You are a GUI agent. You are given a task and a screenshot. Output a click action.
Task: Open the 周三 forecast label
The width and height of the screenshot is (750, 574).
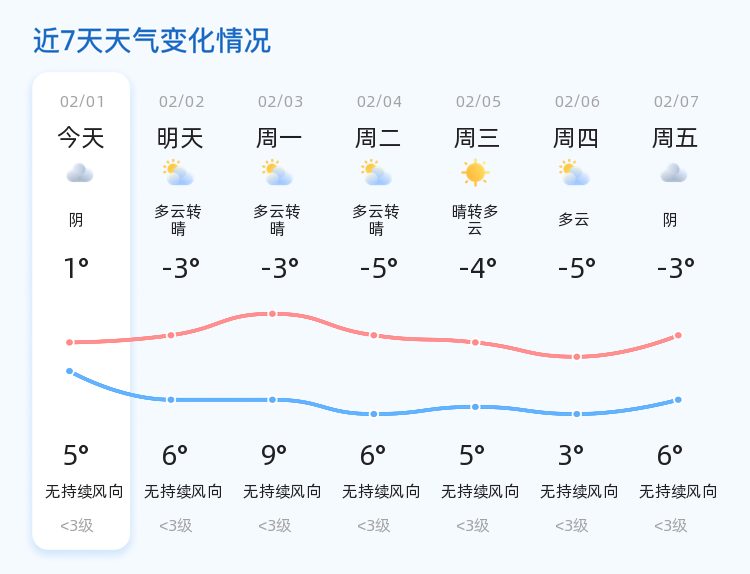(476, 138)
